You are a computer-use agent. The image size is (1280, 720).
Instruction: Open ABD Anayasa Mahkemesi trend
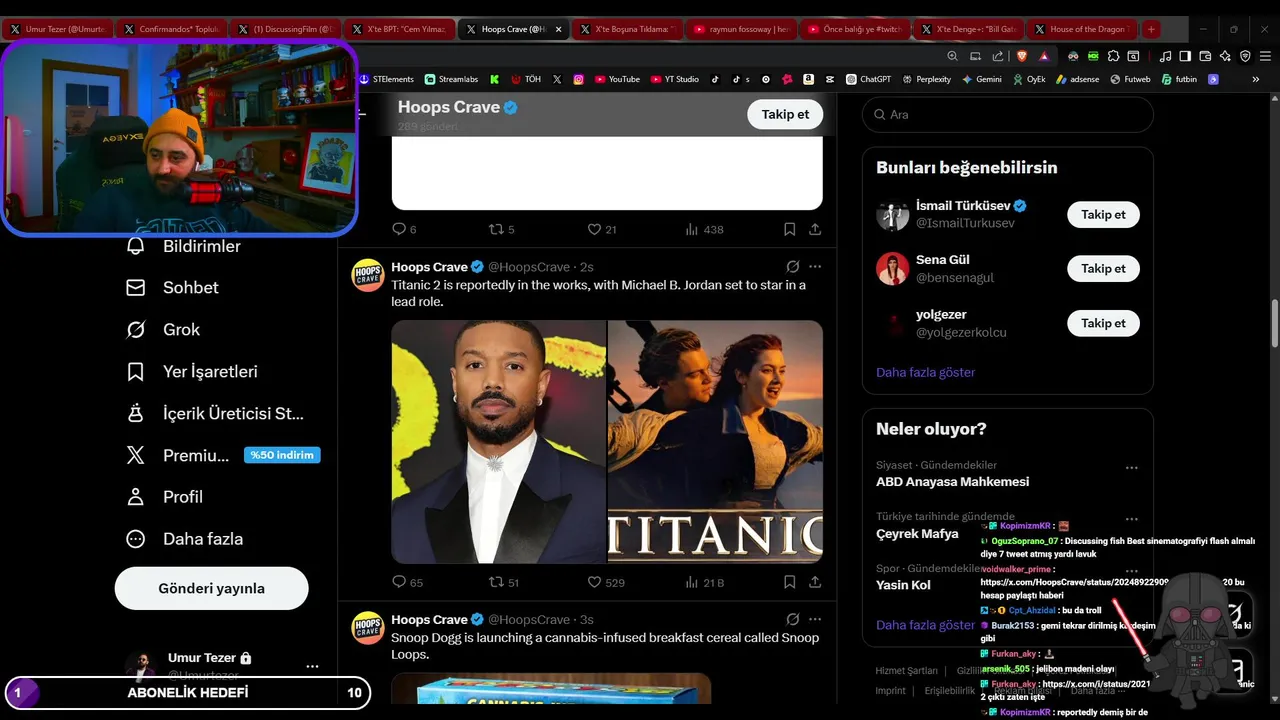click(x=952, y=482)
